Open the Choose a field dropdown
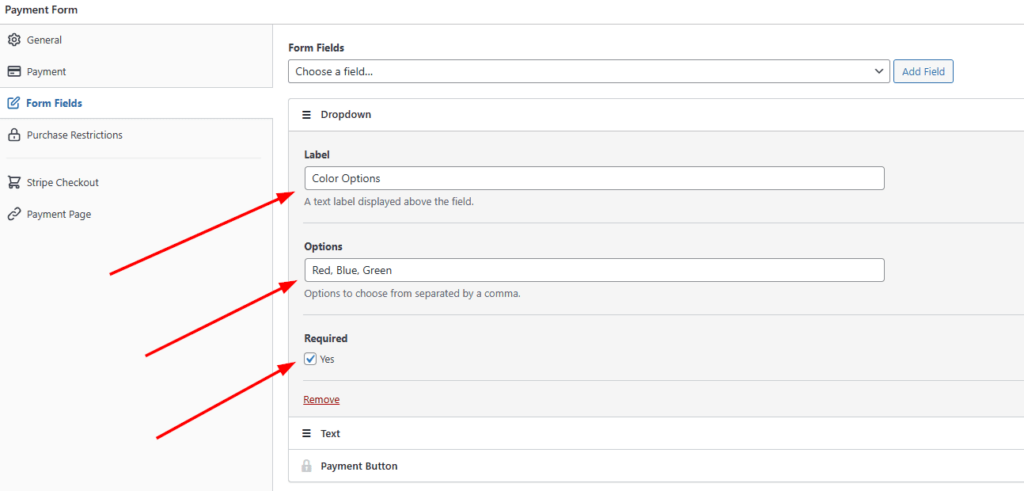 pos(588,72)
